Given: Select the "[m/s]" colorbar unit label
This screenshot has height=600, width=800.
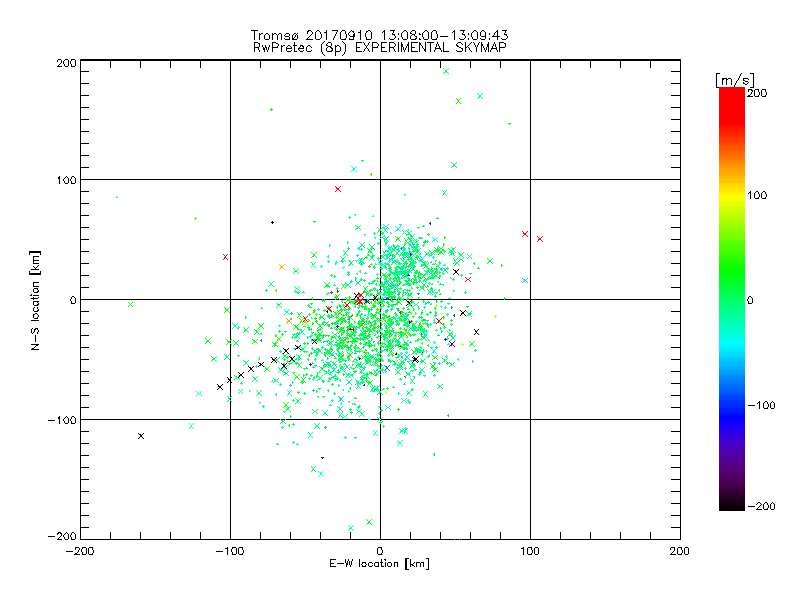Looking at the screenshot, I should (735, 80).
